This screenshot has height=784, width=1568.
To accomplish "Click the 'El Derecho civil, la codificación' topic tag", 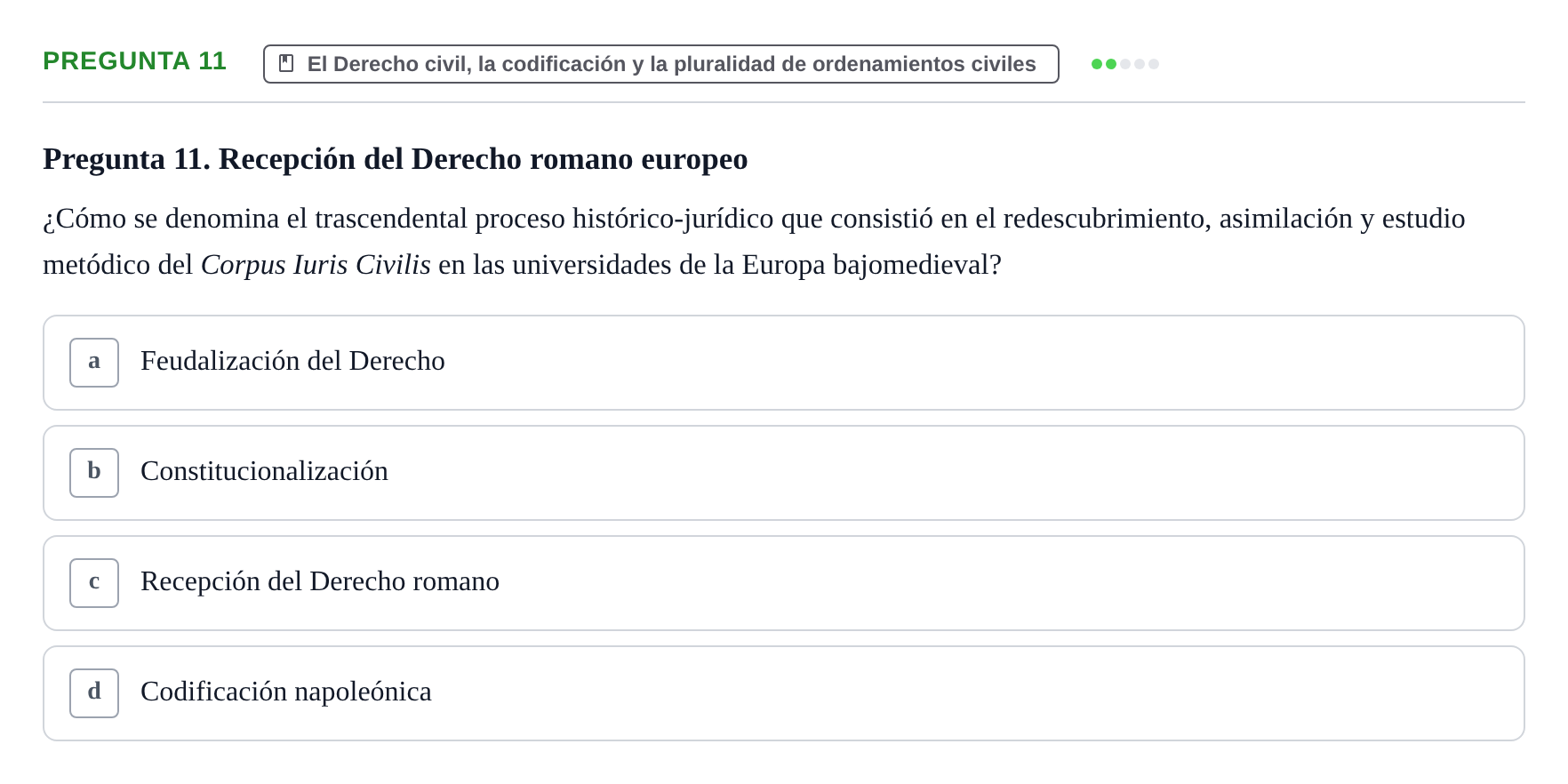I will coord(661,64).
